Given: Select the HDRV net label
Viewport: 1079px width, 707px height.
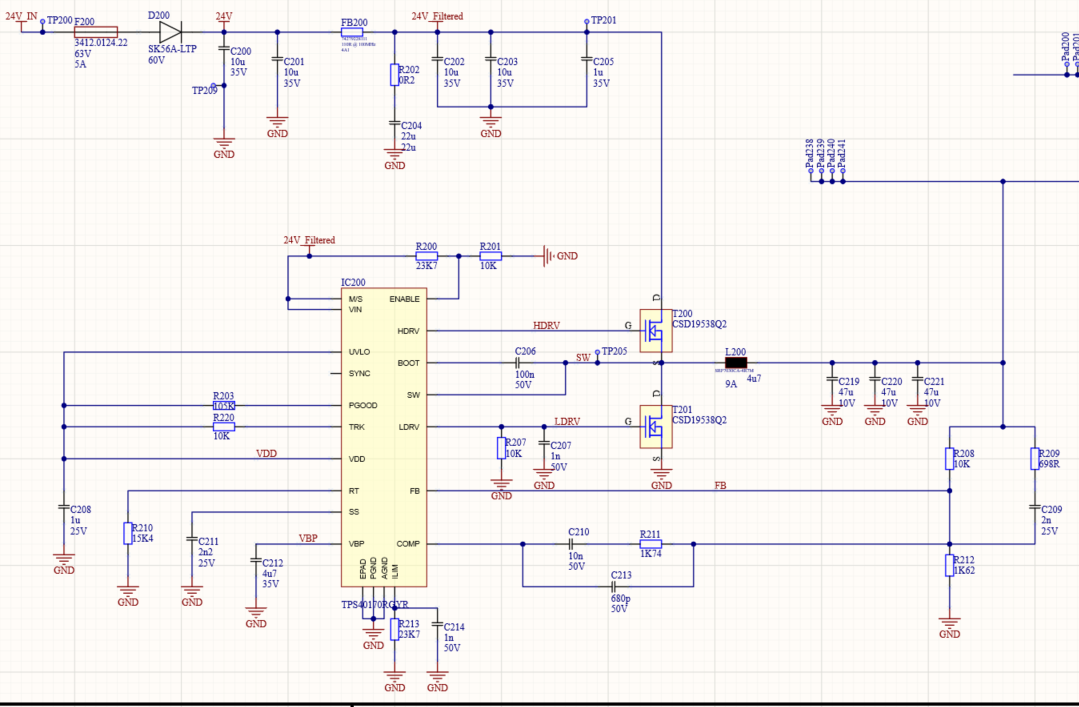Looking at the screenshot, I should 546,325.
